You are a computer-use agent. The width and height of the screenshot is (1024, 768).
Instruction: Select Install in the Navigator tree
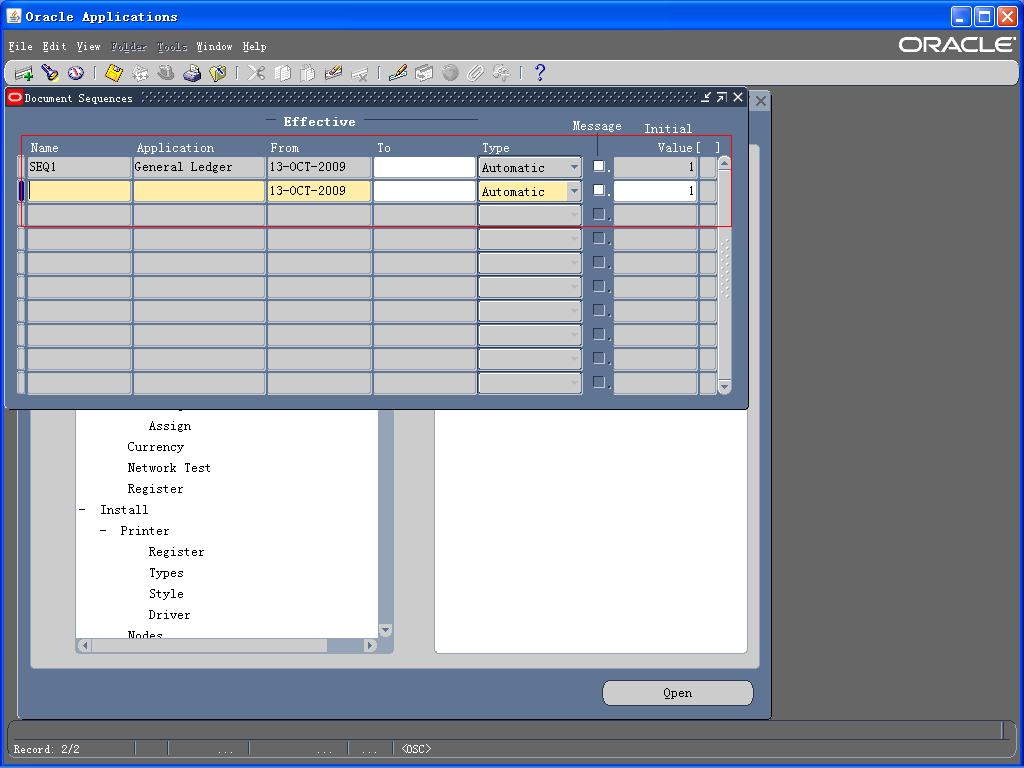pos(124,509)
